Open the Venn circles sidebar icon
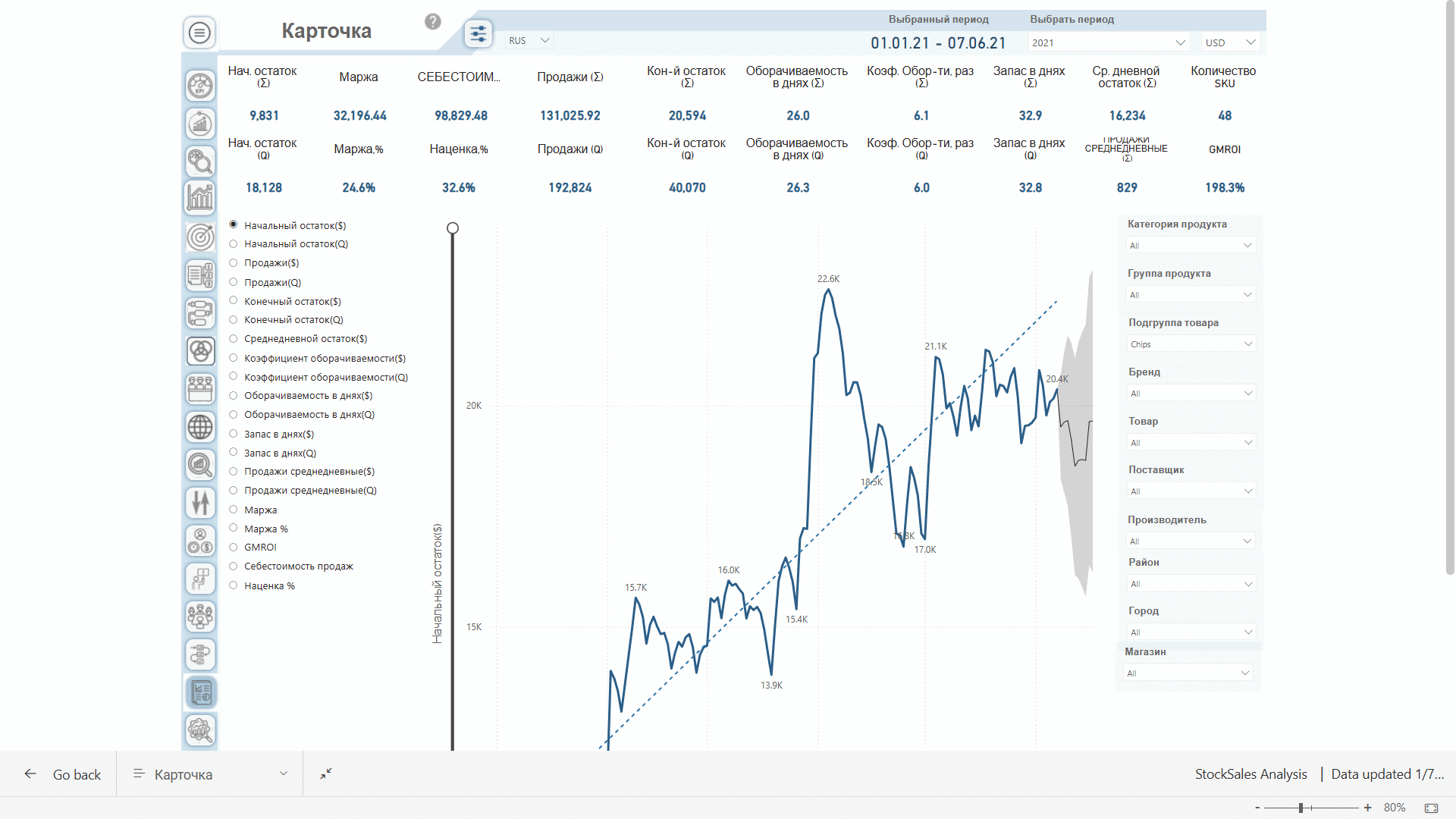Screen dimensions: 1456x819 (200, 351)
